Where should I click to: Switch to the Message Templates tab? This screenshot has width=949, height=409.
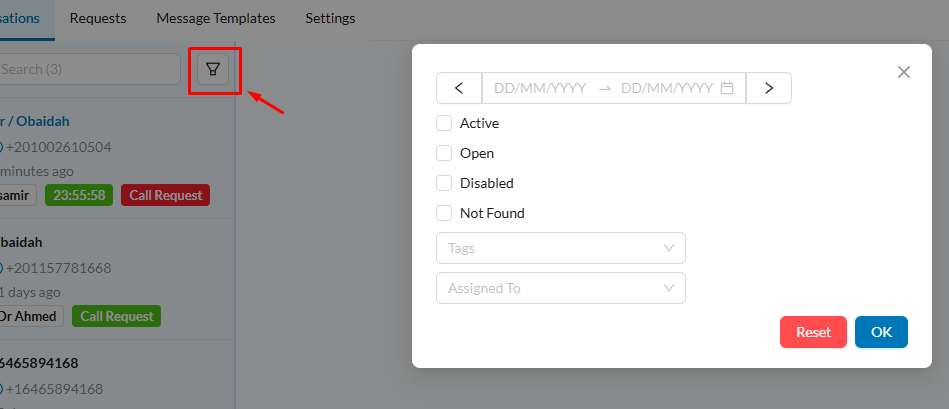point(216,19)
